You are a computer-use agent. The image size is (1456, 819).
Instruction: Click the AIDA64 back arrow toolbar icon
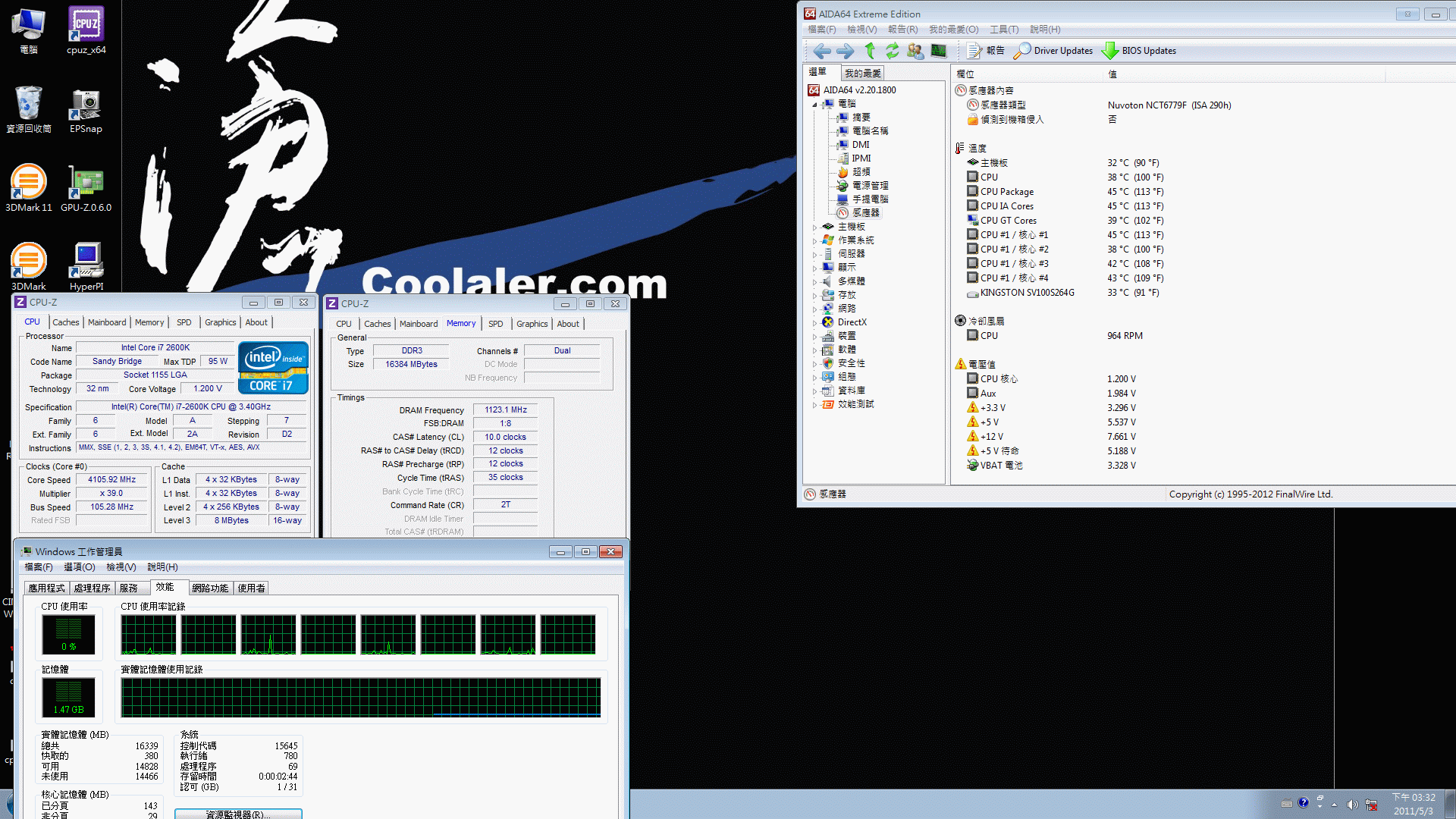[x=821, y=51]
